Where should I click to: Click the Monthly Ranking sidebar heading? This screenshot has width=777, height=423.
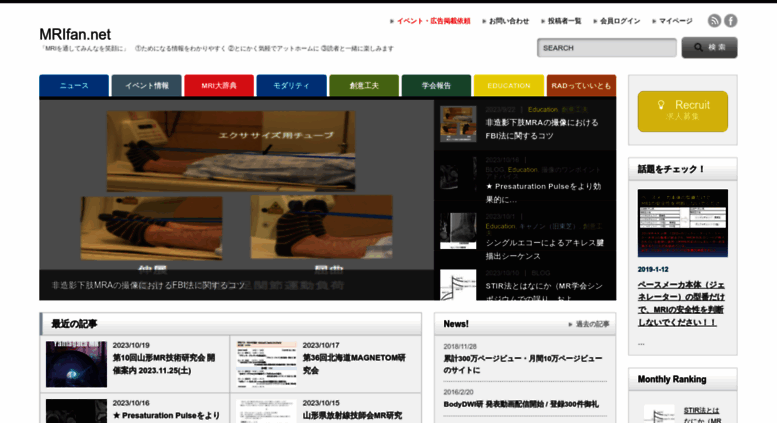[x=672, y=379]
